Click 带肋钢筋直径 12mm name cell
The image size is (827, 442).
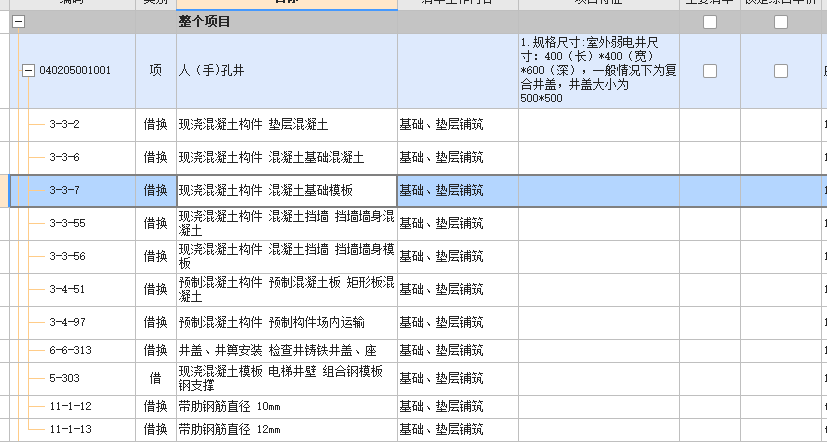click(287, 429)
